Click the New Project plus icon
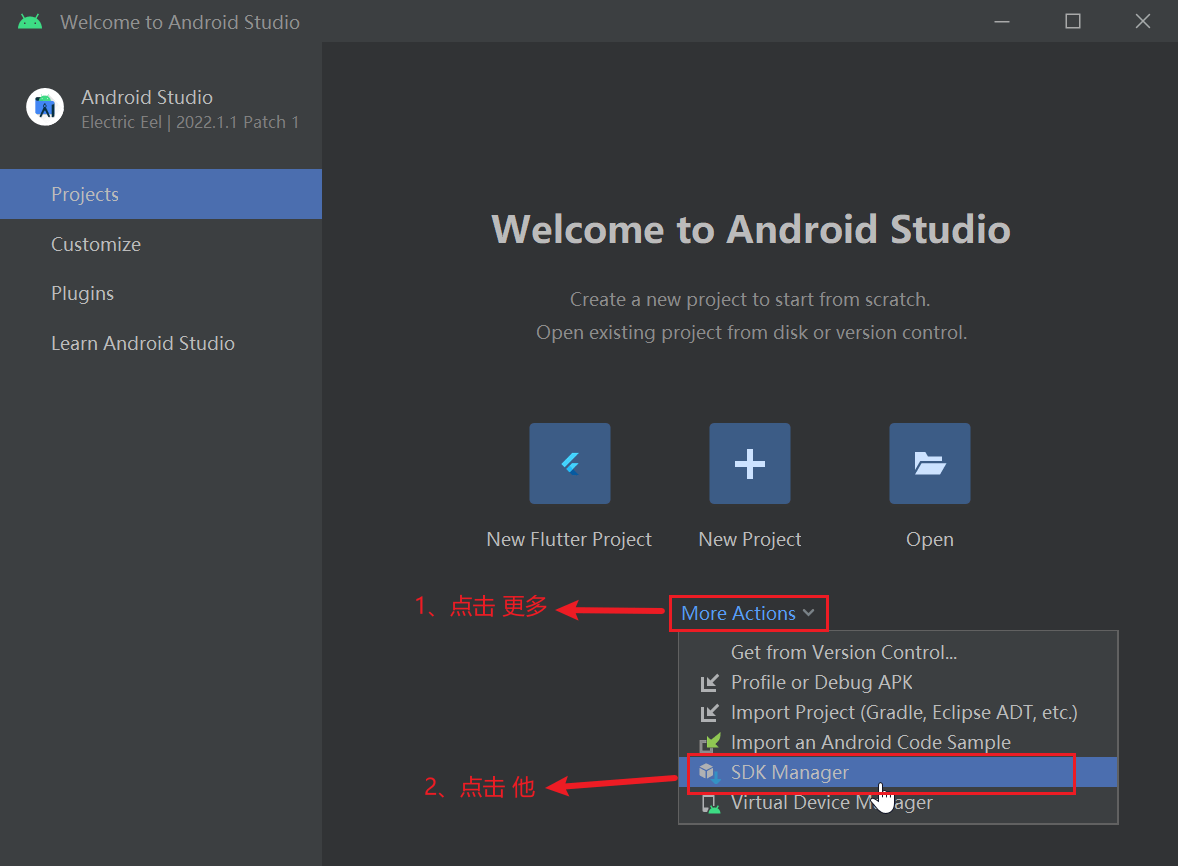Screen dimensions: 1178x866 750,463
